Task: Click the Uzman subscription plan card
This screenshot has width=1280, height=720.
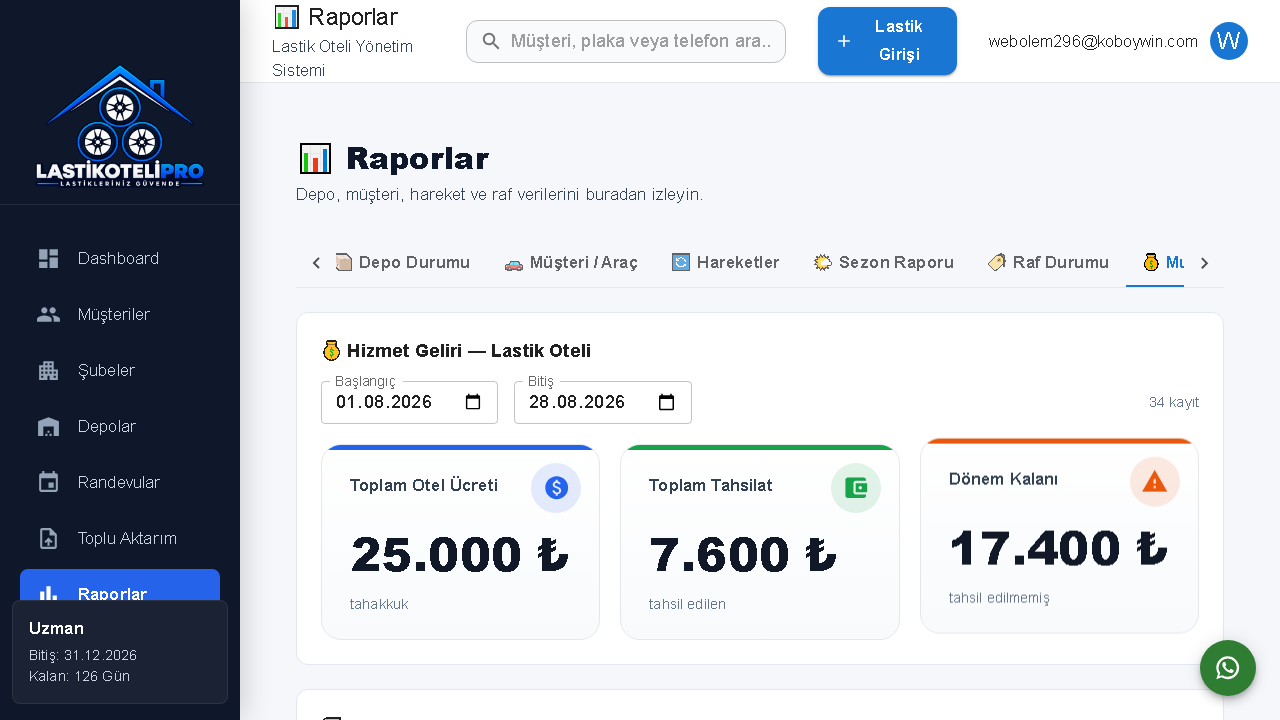Action: coord(120,652)
